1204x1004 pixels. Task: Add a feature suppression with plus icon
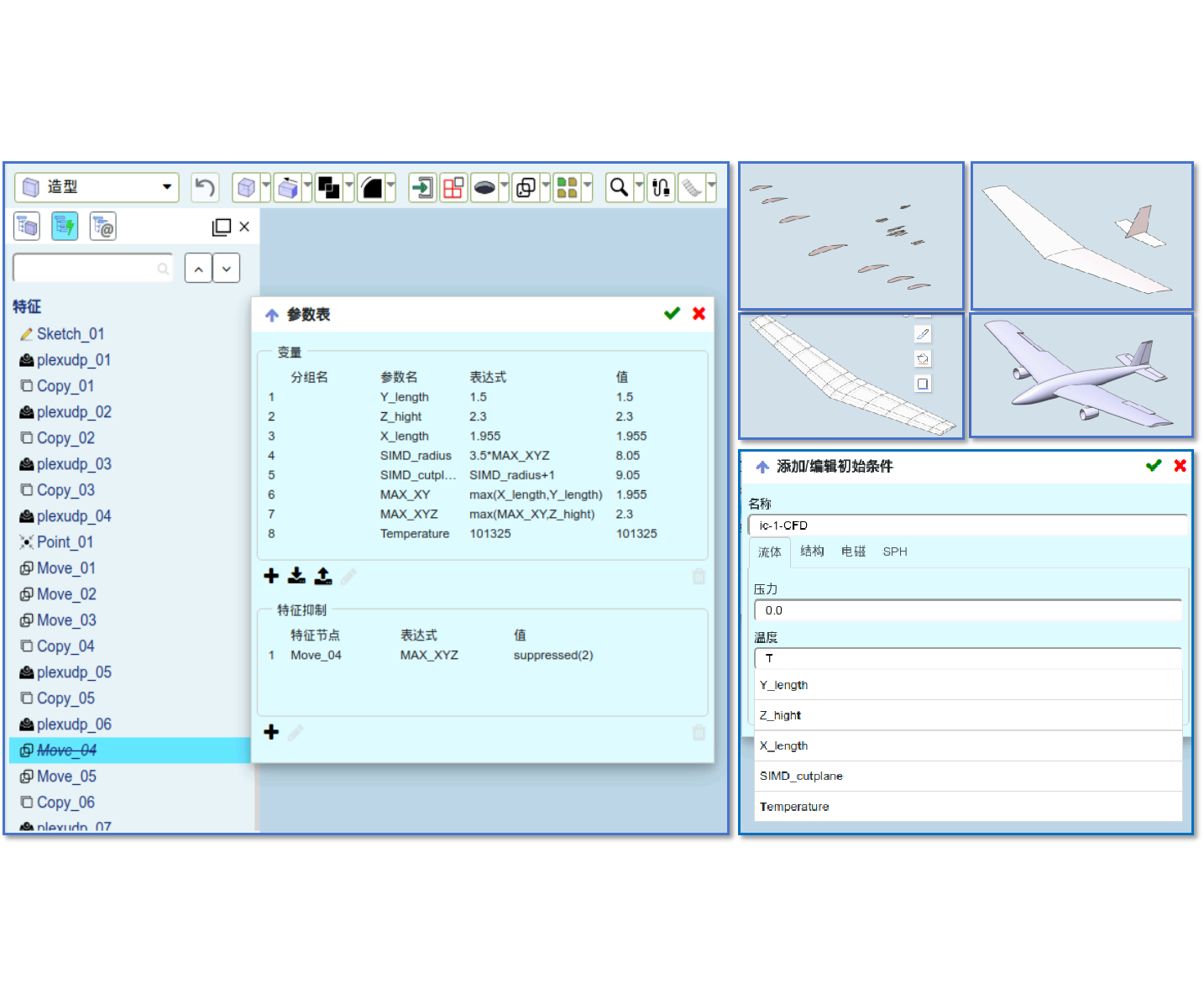(271, 732)
